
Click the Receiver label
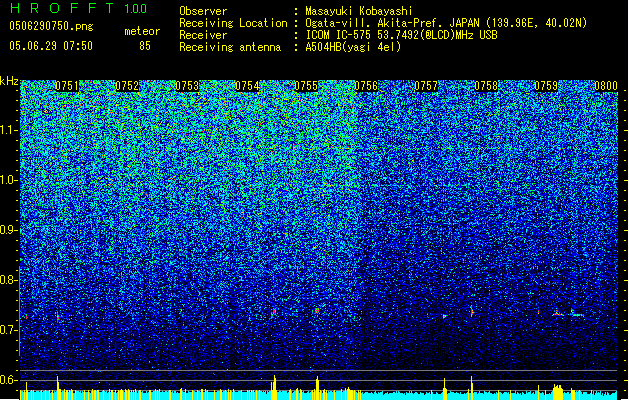tap(203, 35)
